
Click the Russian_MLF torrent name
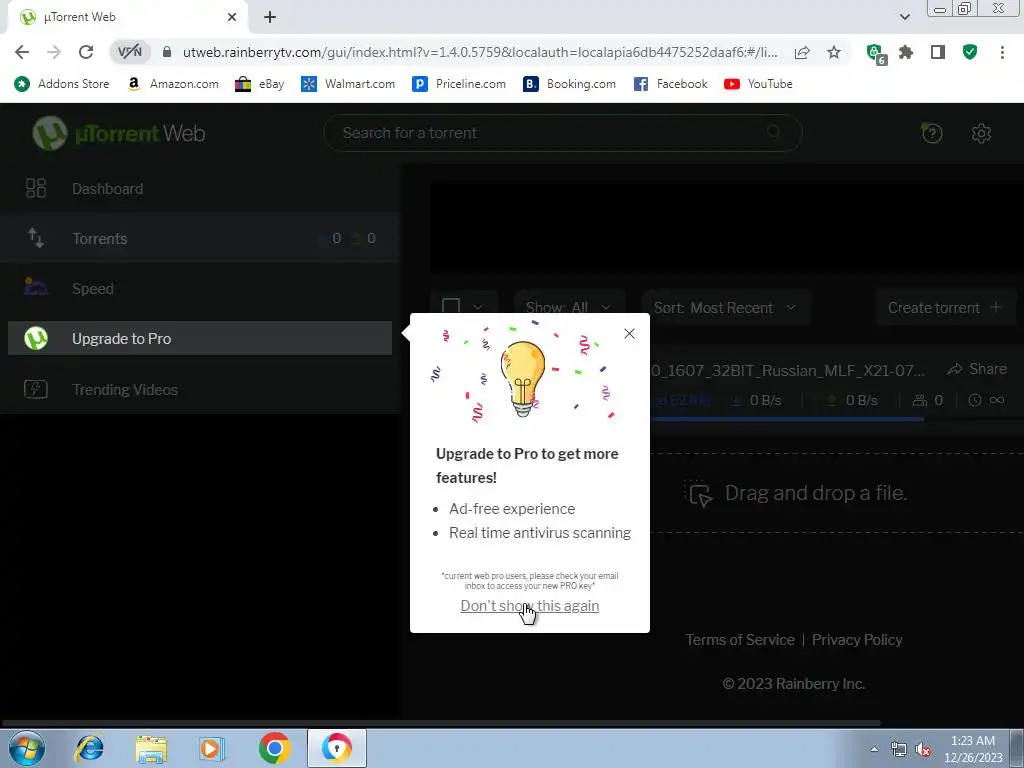tap(788, 370)
